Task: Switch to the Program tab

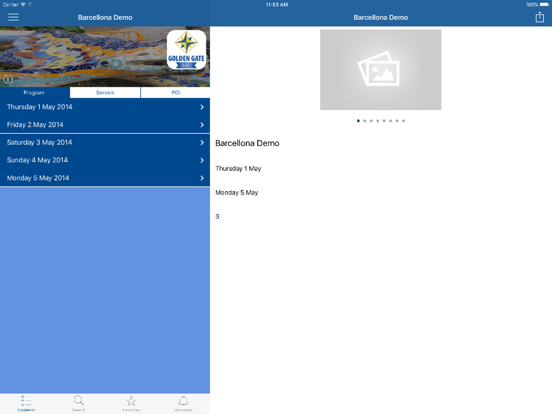Action: (x=34, y=93)
